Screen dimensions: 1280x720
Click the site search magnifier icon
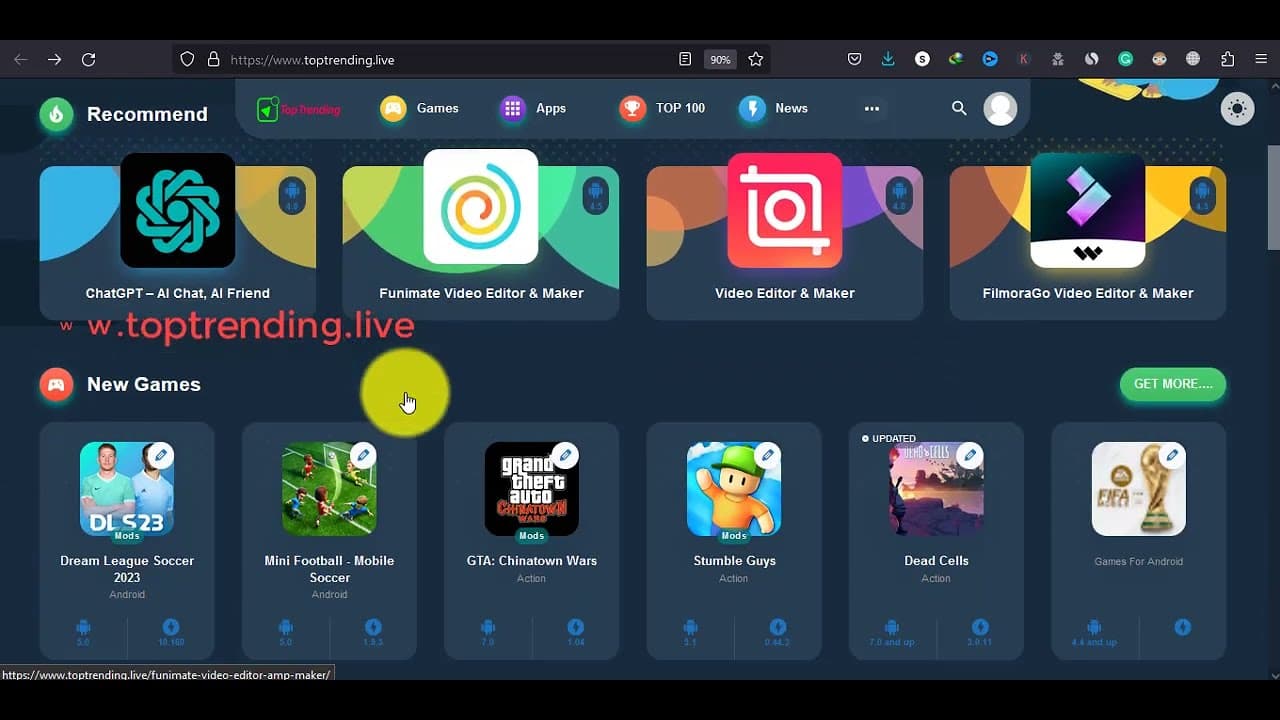959,108
